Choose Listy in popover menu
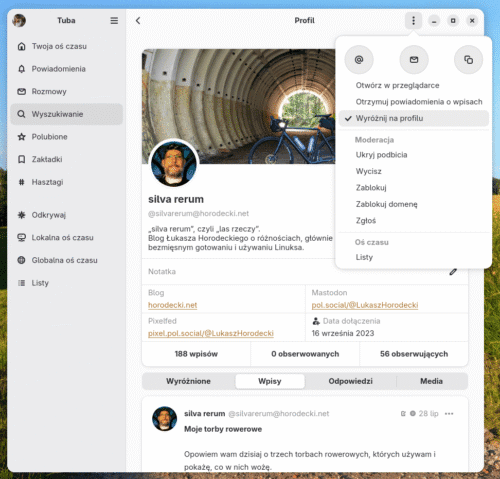The height and width of the screenshot is (479, 500). coord(414,257)
